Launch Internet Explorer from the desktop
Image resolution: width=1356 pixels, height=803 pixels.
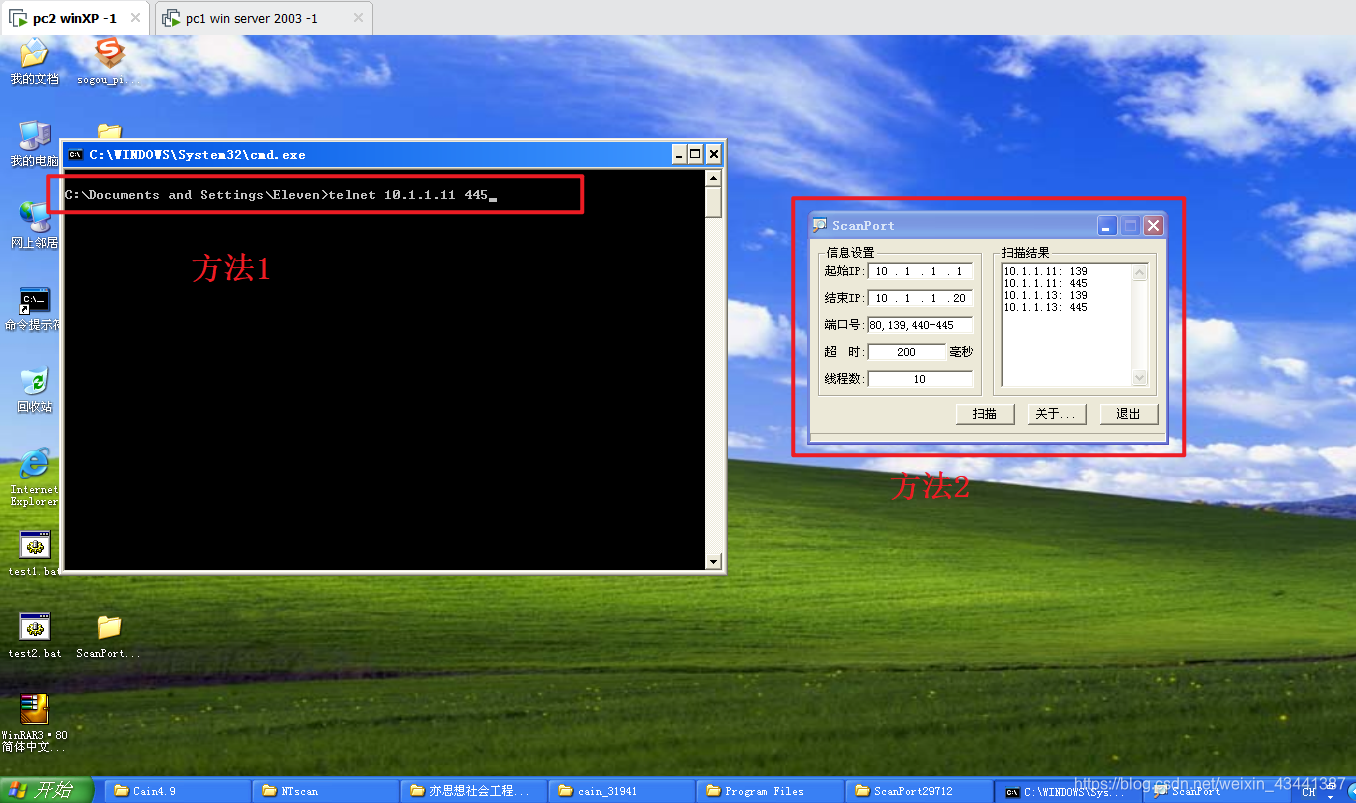tap(34, 478)
